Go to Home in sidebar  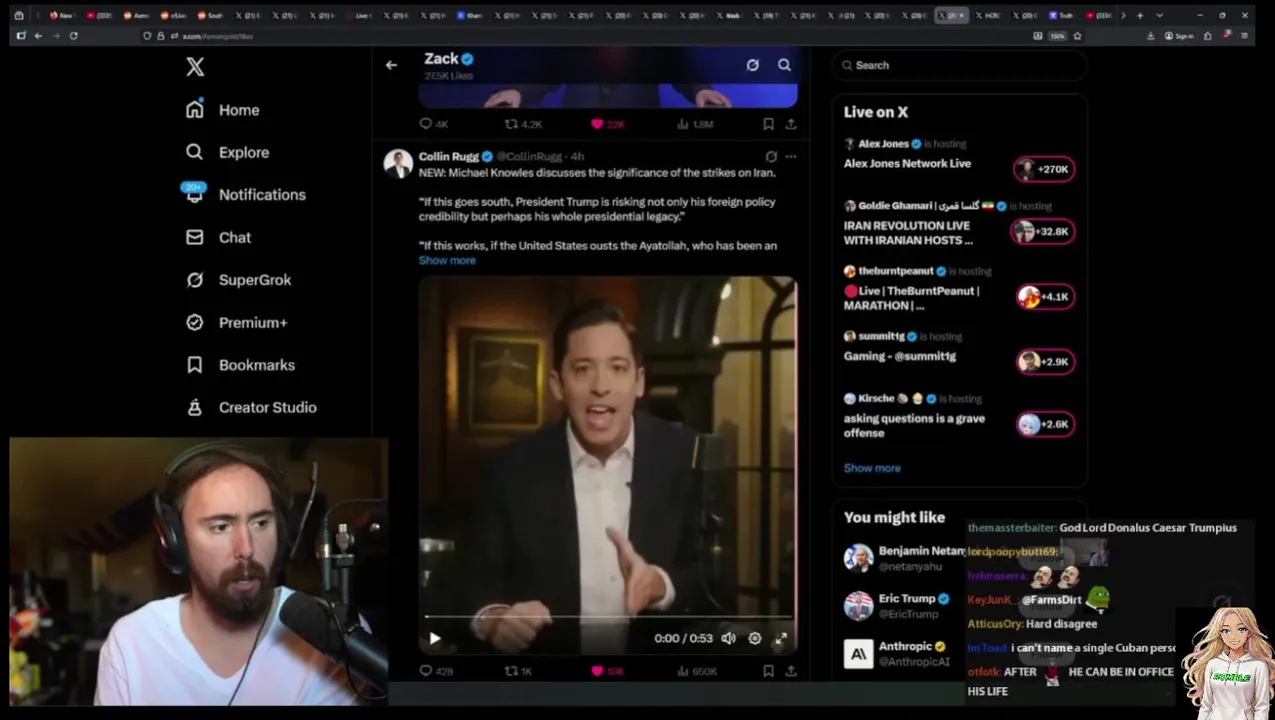point(222,110)
